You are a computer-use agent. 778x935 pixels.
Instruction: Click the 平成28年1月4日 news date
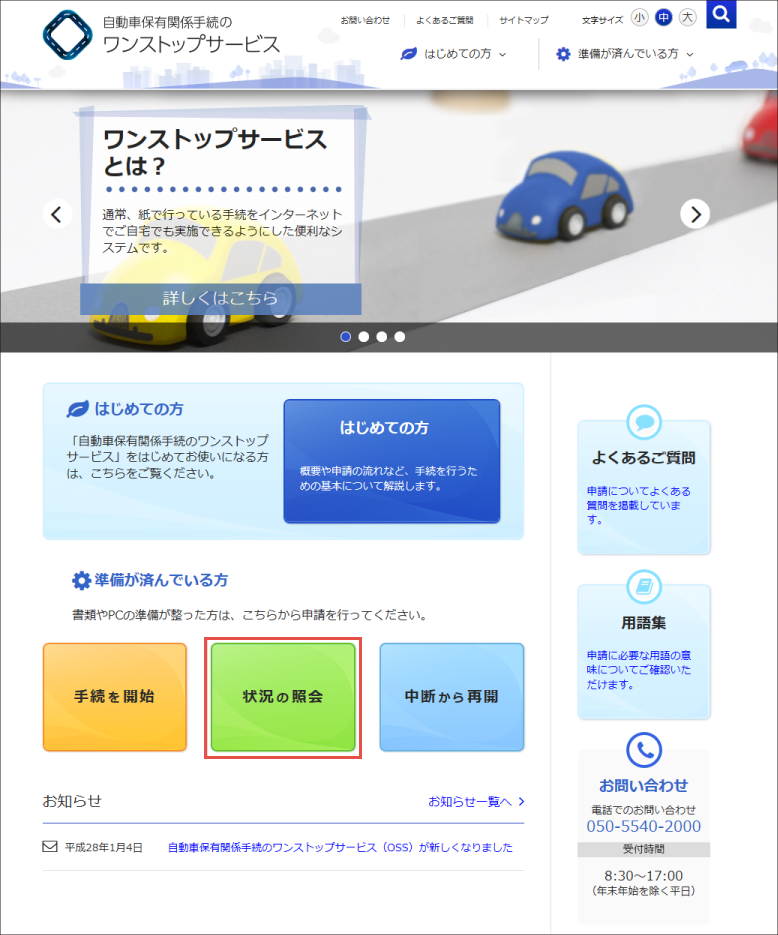[x=104, y=847]
